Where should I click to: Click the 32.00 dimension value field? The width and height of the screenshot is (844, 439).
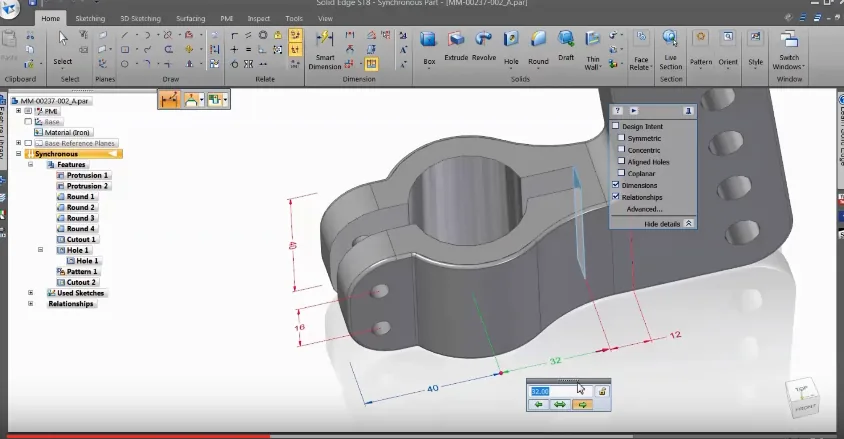click(561, 391)
